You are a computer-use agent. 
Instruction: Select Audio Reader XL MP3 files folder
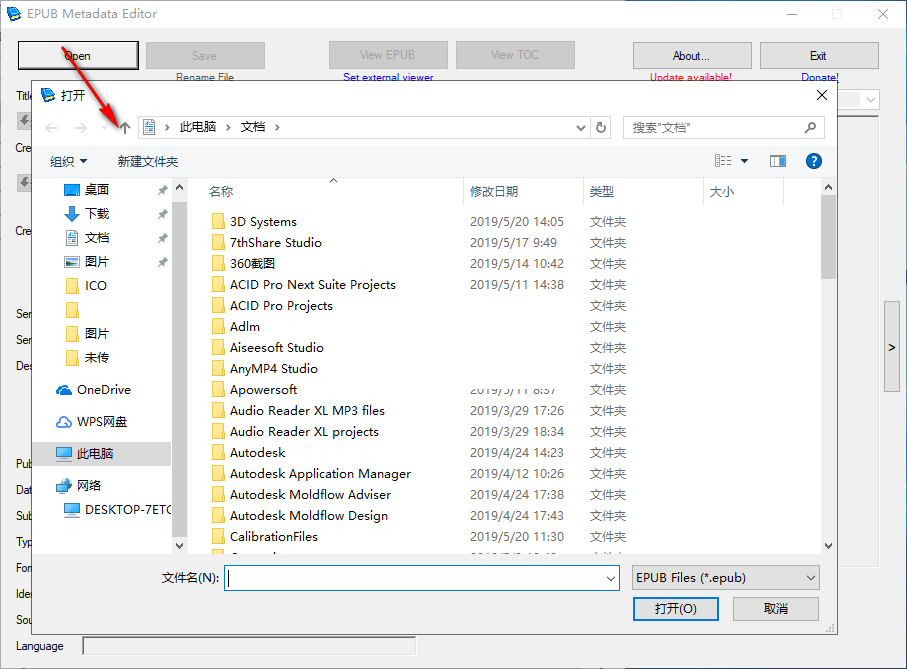click(307, 411)
